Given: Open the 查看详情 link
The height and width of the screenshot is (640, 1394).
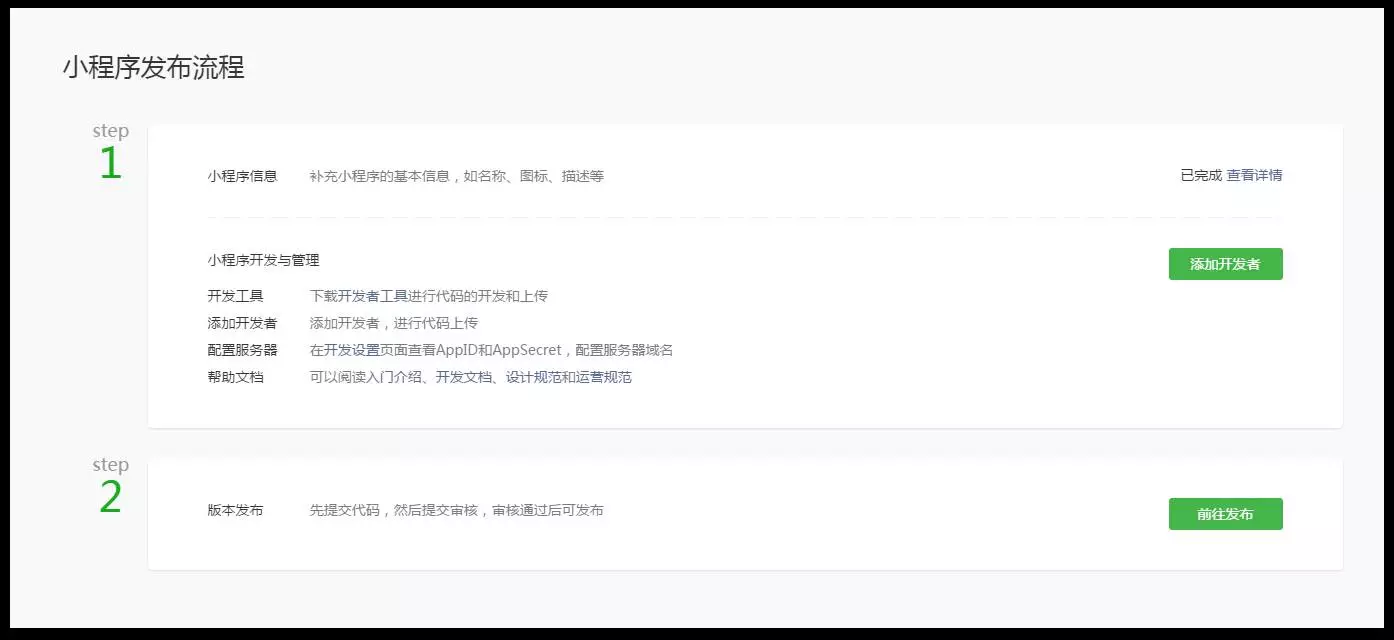Looking at the screenshot, I should point(1254,175).
